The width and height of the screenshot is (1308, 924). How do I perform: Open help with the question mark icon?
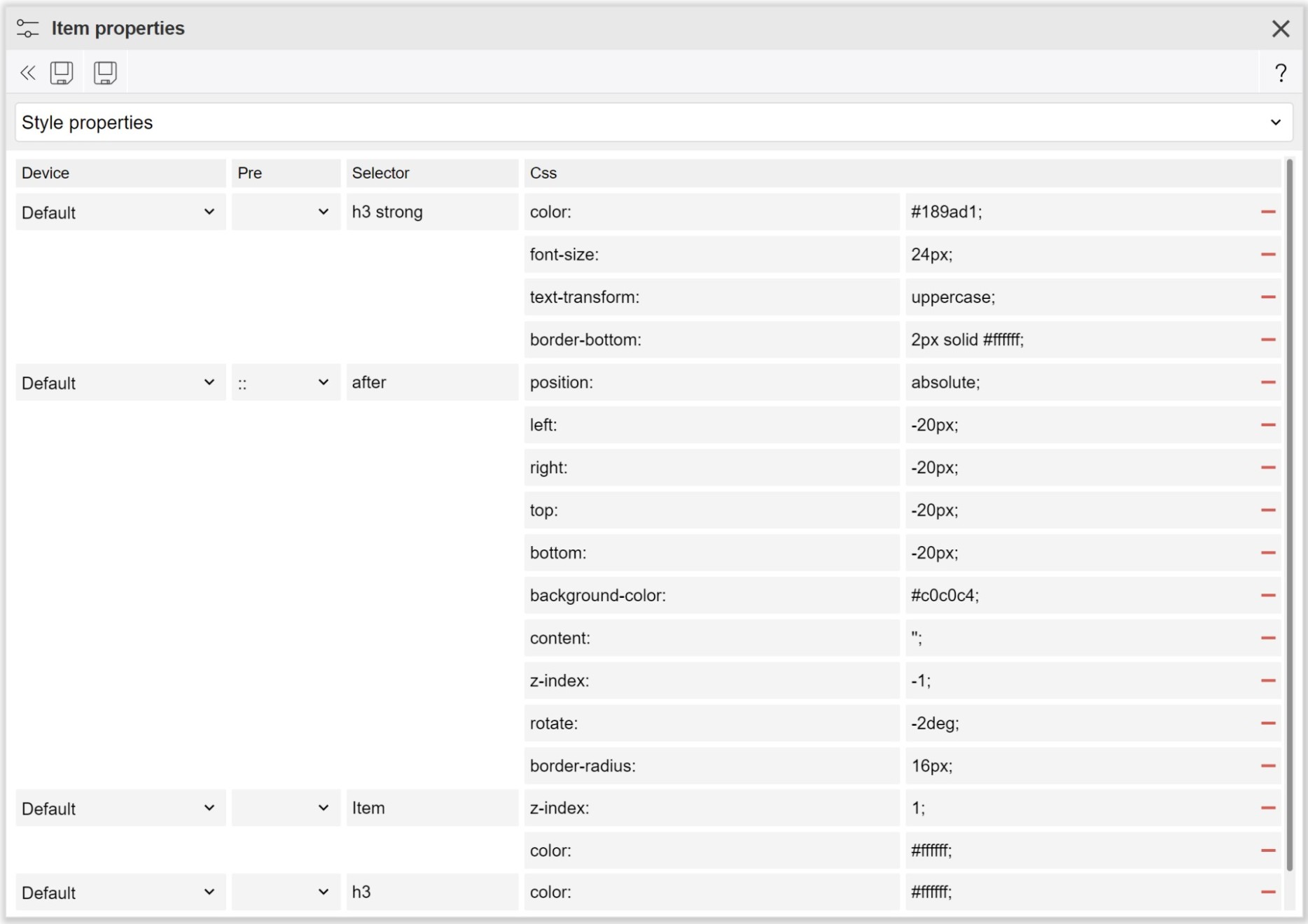pos(1280,73)
